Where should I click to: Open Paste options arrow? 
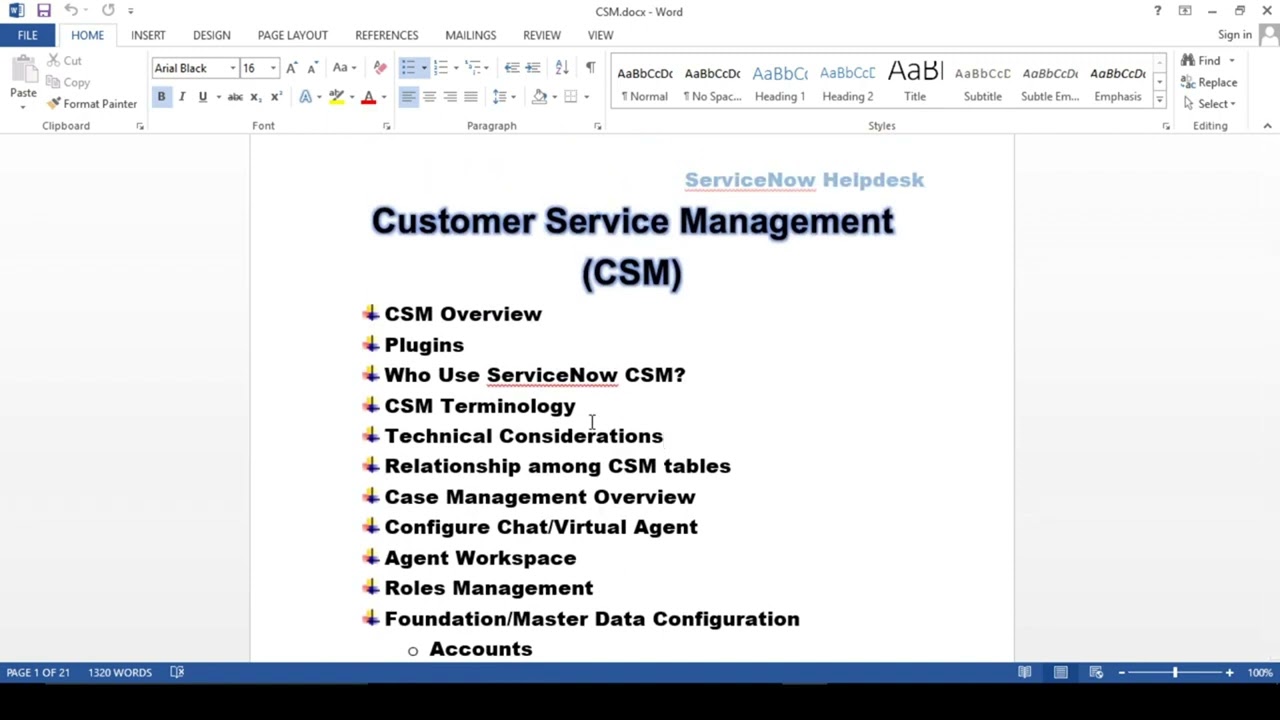pyautogui.click(x=23, y=105)
